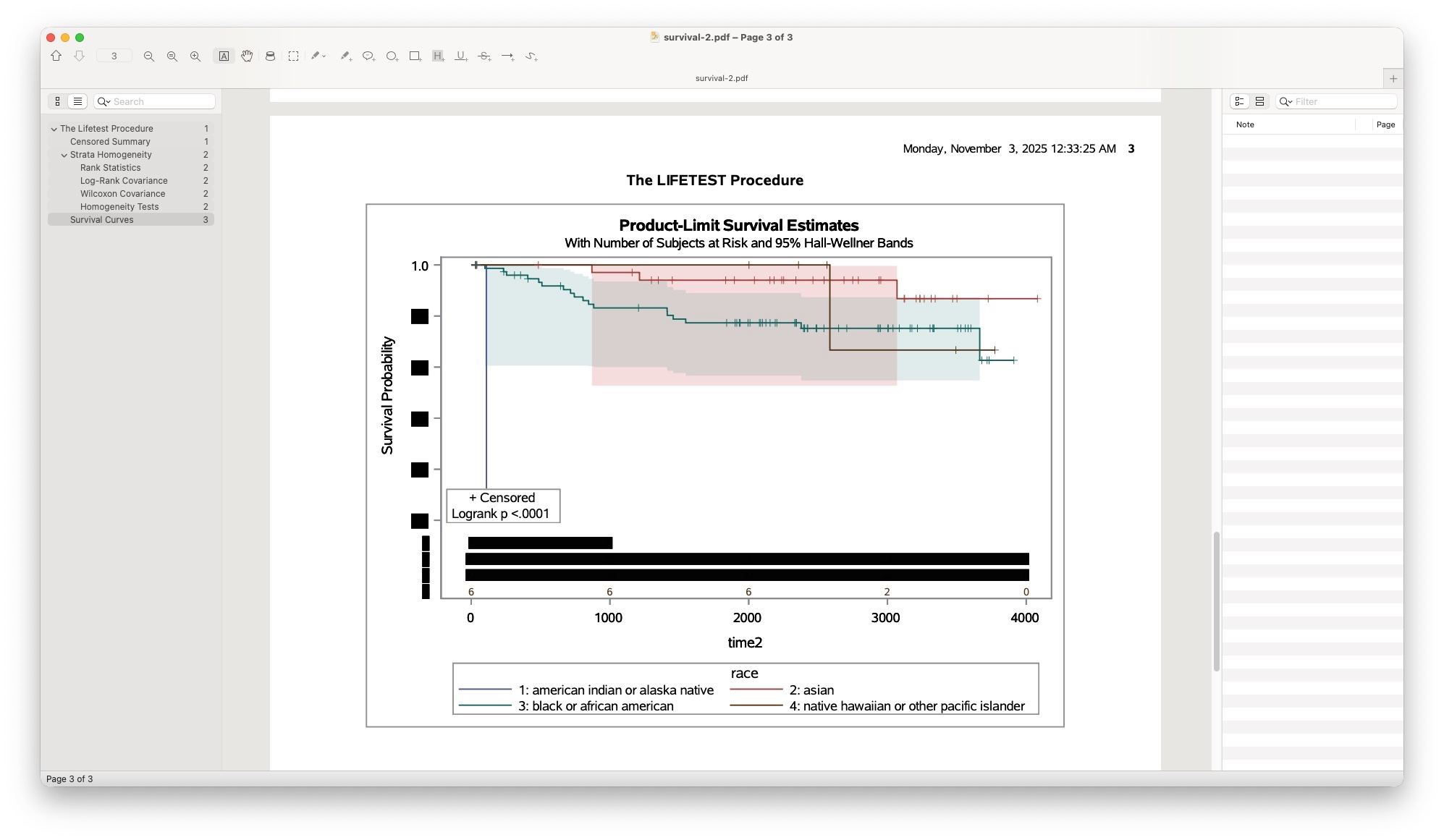Click the document vertical scrollbar
The width and height of the screenshot is (1444, 840).
click(x=1216, y=601)
